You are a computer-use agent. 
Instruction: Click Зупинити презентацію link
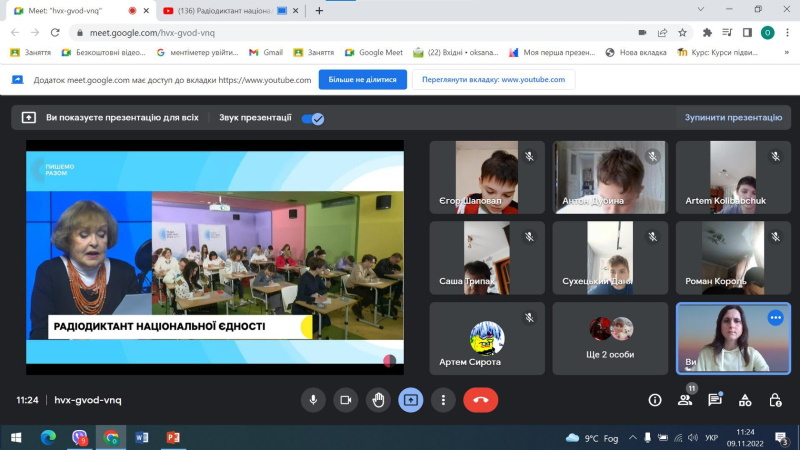(733, 117)
